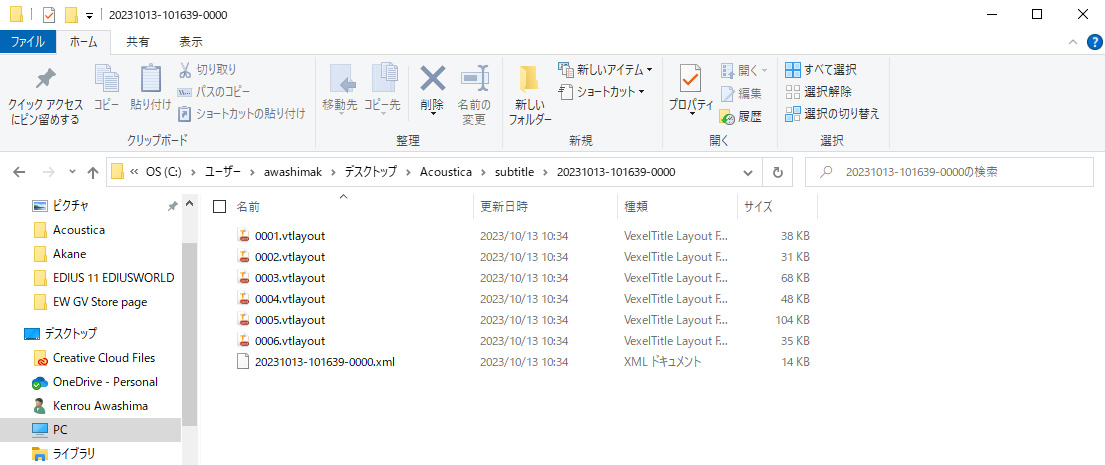Click the Back navigation arrow

(x=20, y=172)
